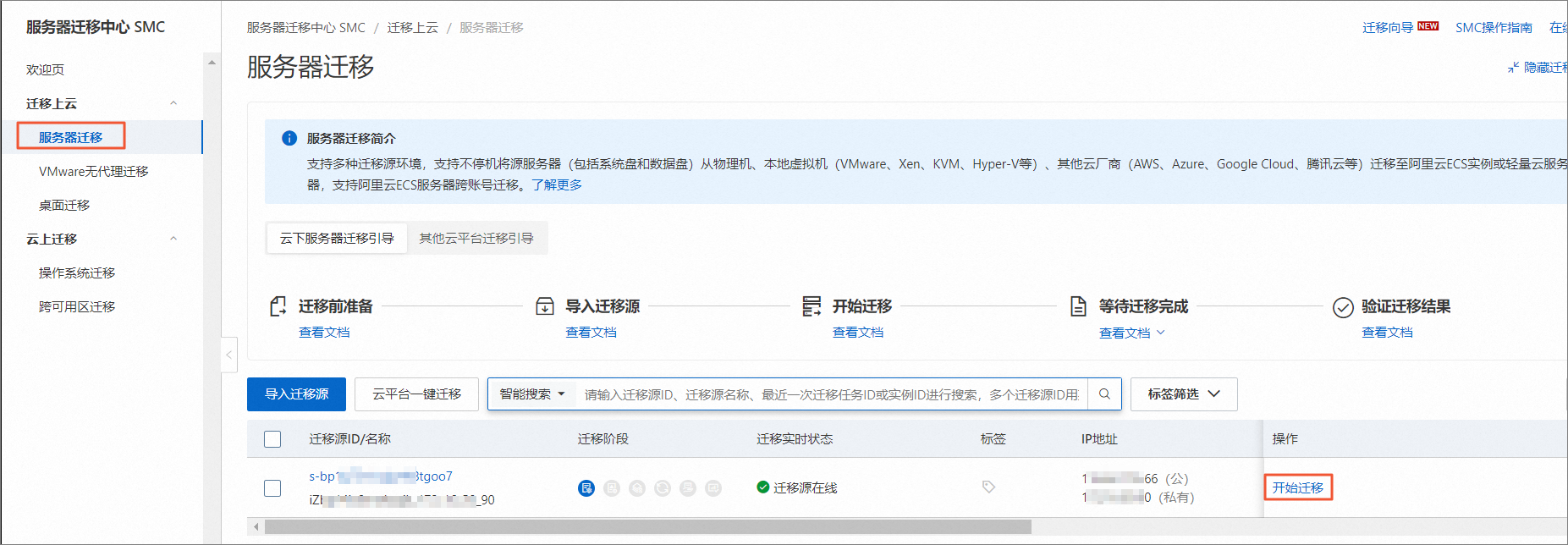Click 开始迁移 in the 操作 column
1568x545 pixels.
click(1297, 488)
